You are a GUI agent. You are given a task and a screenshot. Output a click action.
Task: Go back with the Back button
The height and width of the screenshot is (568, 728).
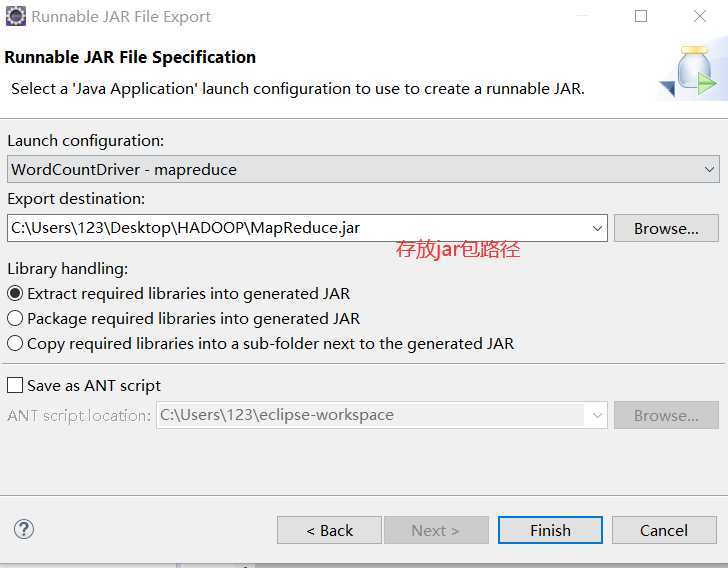pos(329,530)
